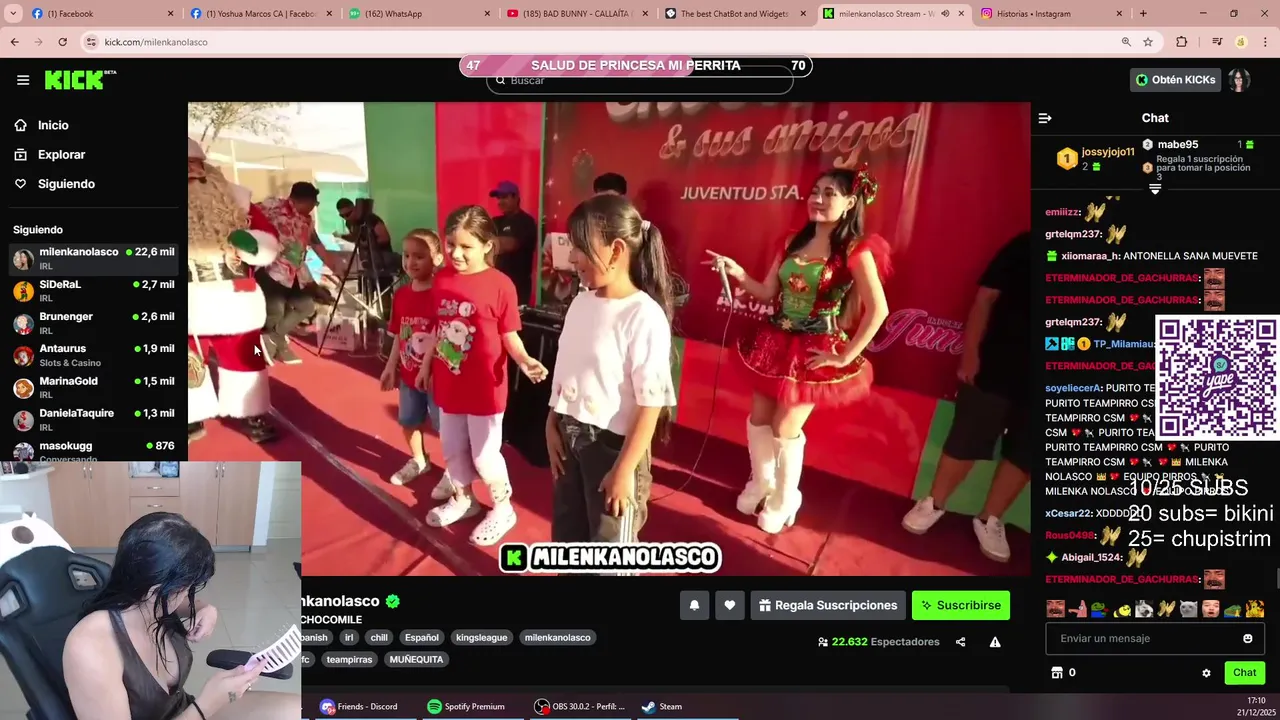Open Siguiendo in the sidebar
This screenshot has height=720, width=1280.
[66, 184]
